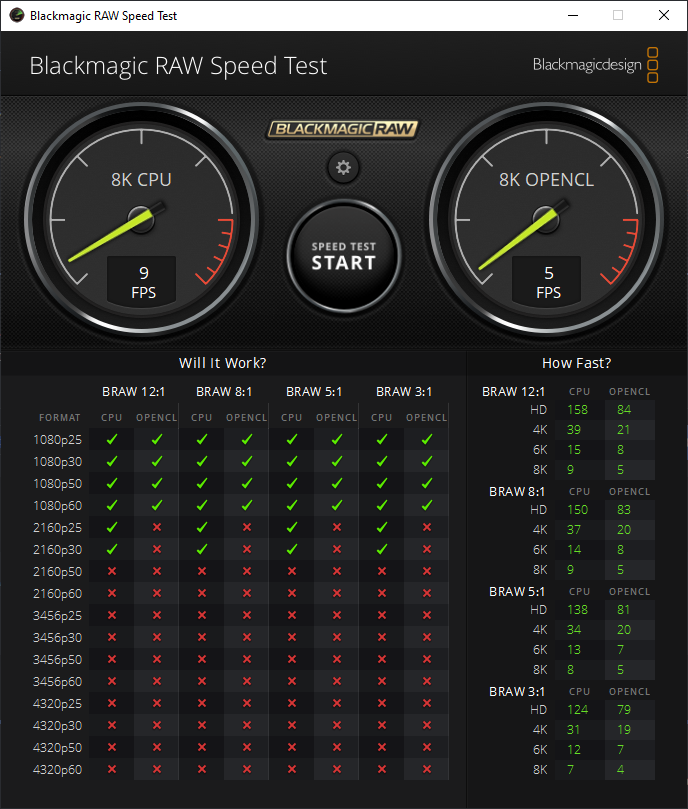
Task: Click the BRAW 8:1 HD CPU value 150
Action: [578, 510]
